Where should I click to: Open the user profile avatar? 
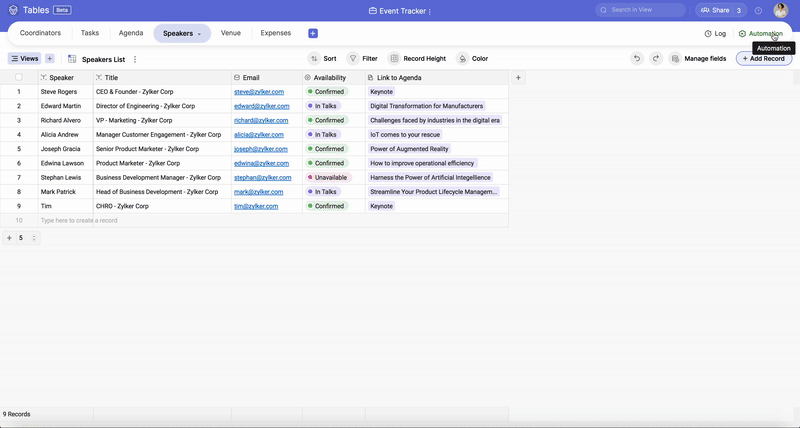pos(781,10)
